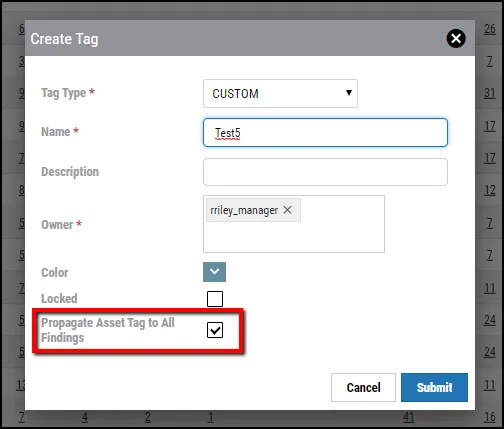The image size is (504, 429).
Task: Click the 2 count in bottom row
Action: (147, 417)
